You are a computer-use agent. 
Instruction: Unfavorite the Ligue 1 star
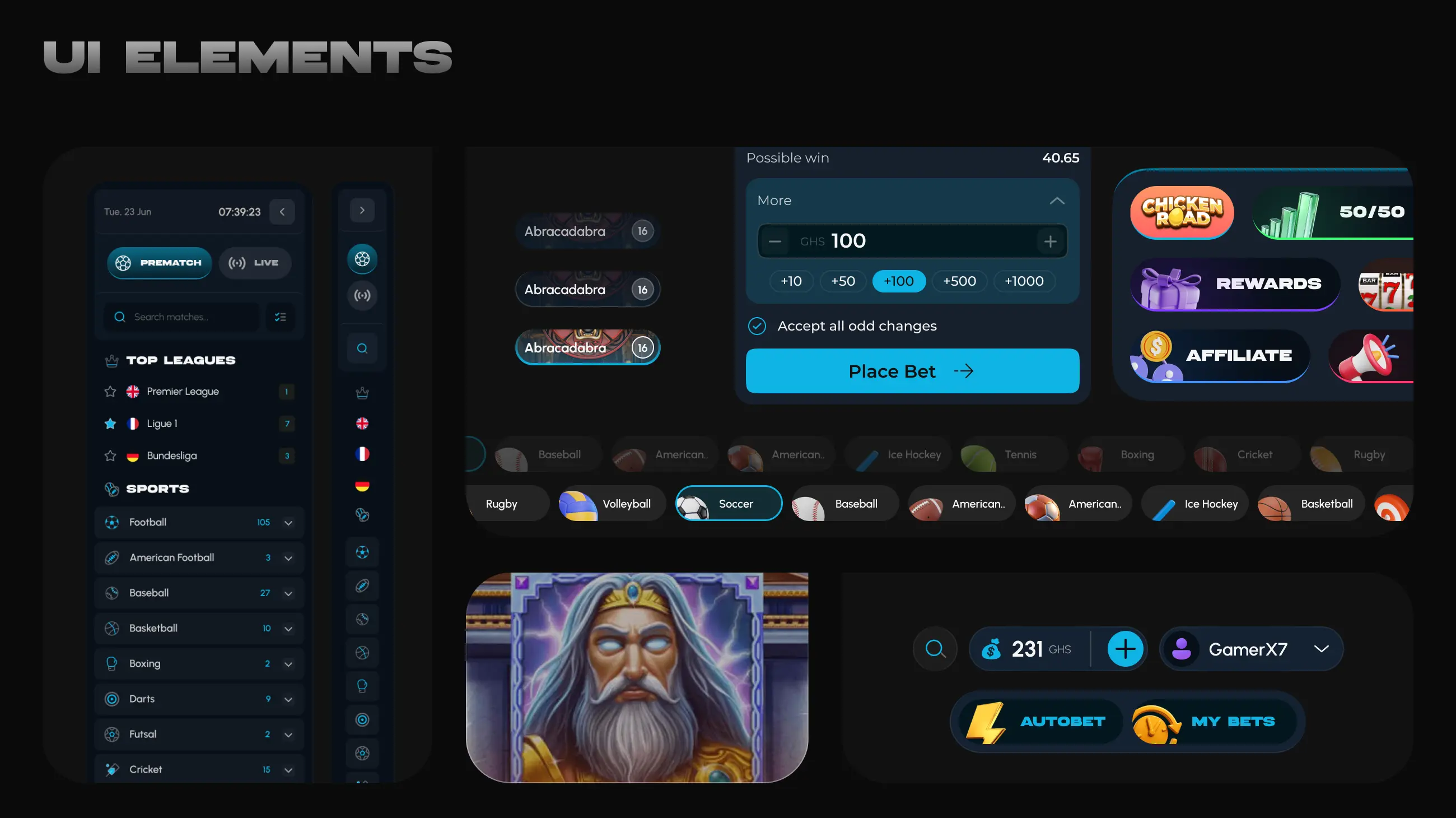(110, 424)
